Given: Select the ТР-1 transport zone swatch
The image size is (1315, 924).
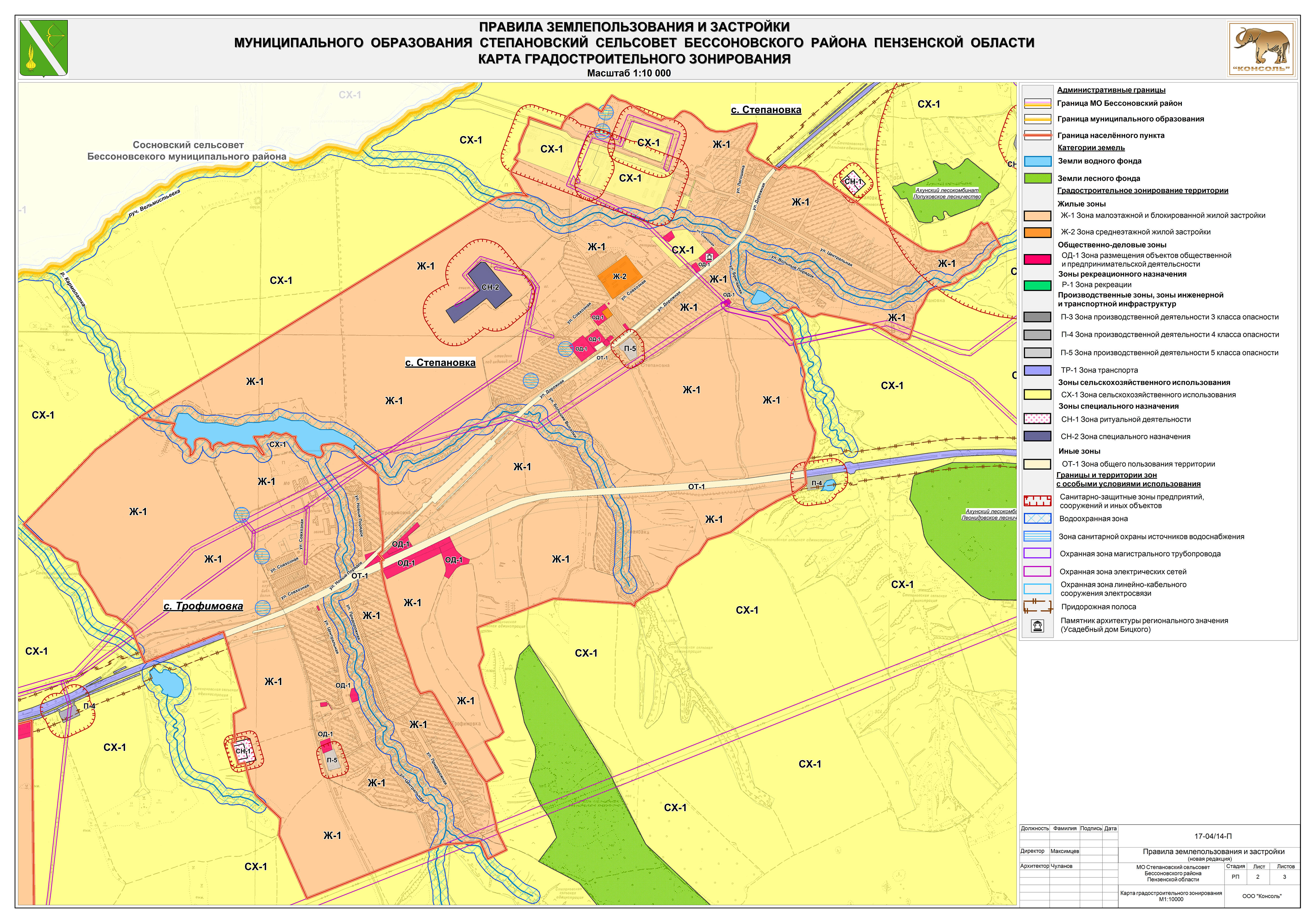Looking at the screenshot, I should [1037, 370].
